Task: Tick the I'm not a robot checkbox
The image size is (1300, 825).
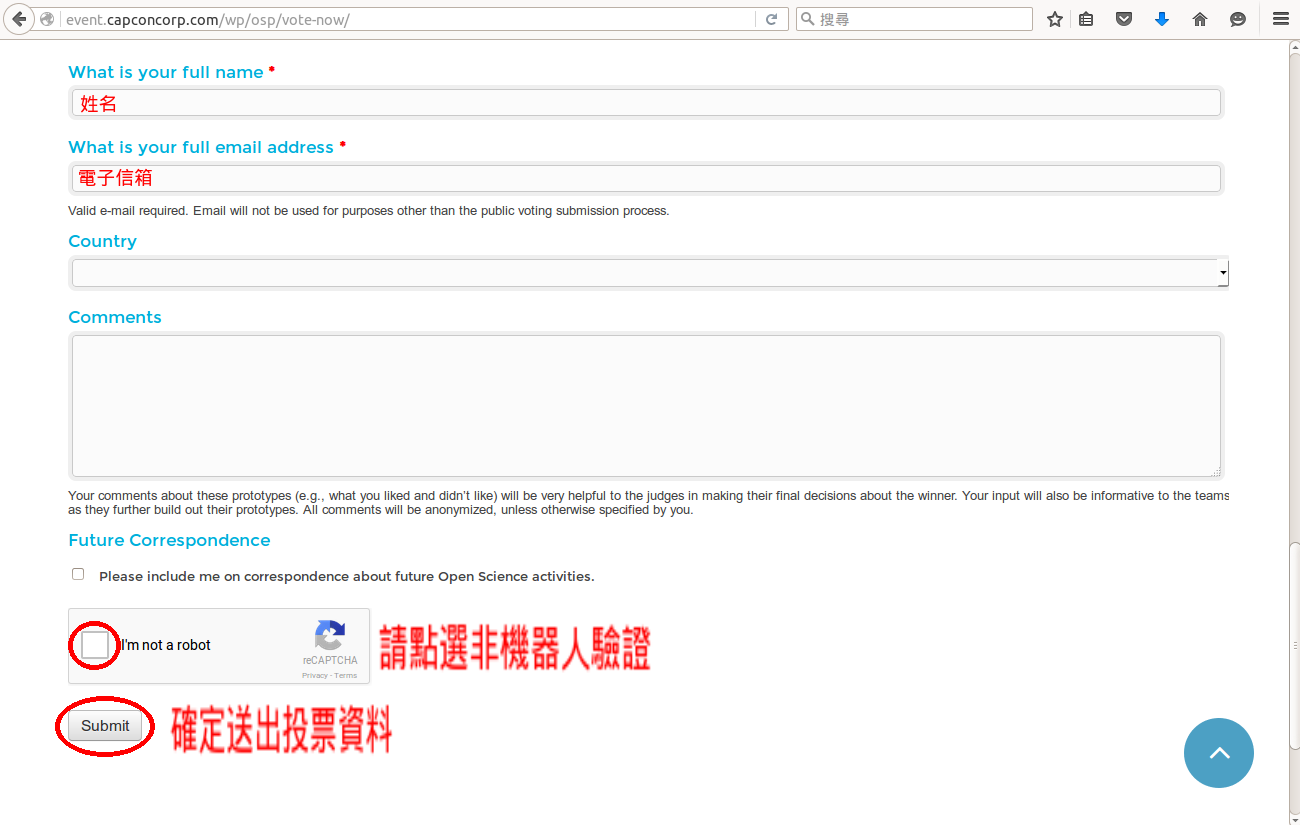Action: (x=95, y=646)
